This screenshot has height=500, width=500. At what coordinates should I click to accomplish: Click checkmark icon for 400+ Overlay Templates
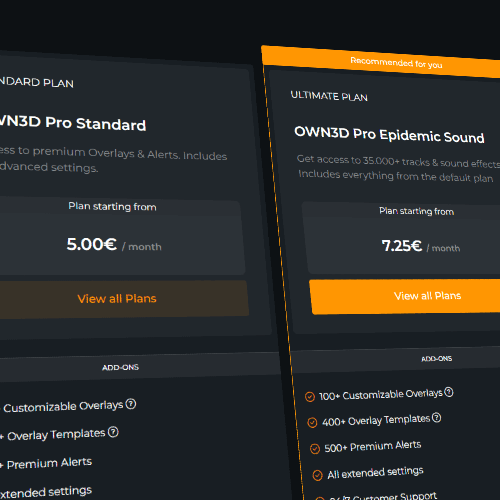click(312, 423)
